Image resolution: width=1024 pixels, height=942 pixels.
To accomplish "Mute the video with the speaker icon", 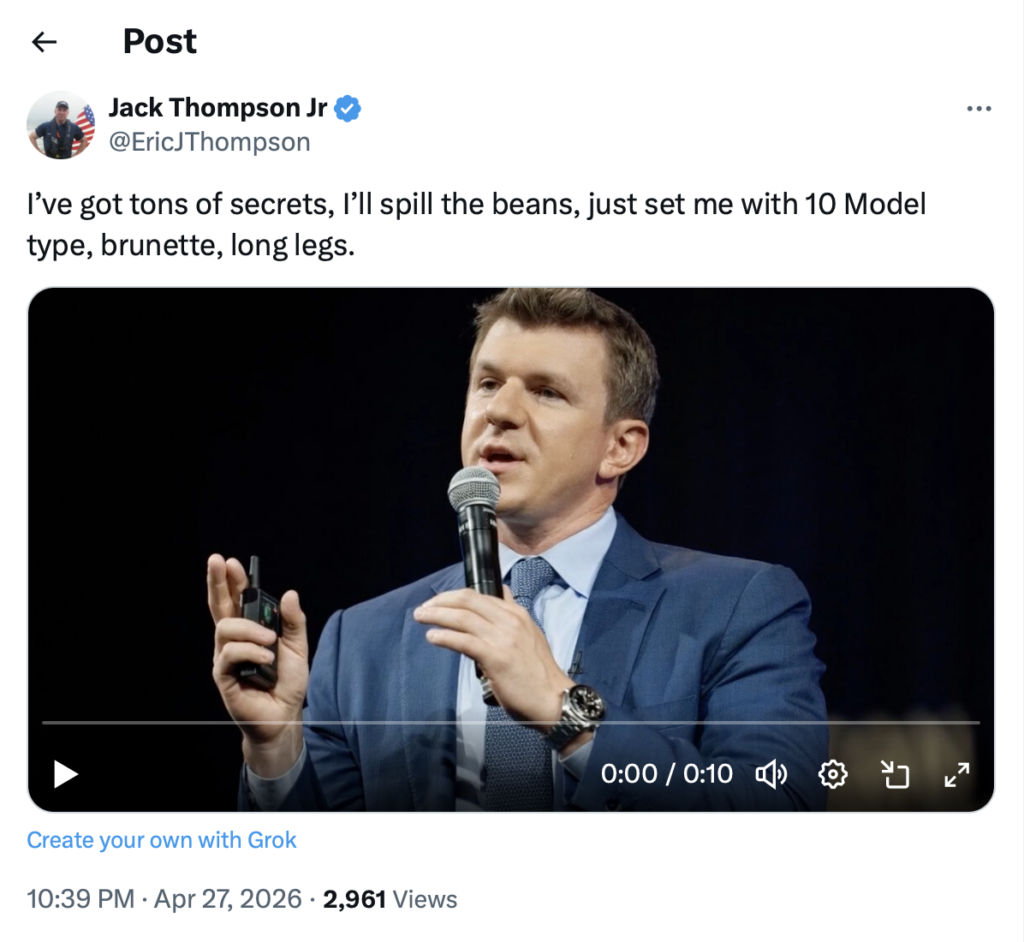I will 771,773.
